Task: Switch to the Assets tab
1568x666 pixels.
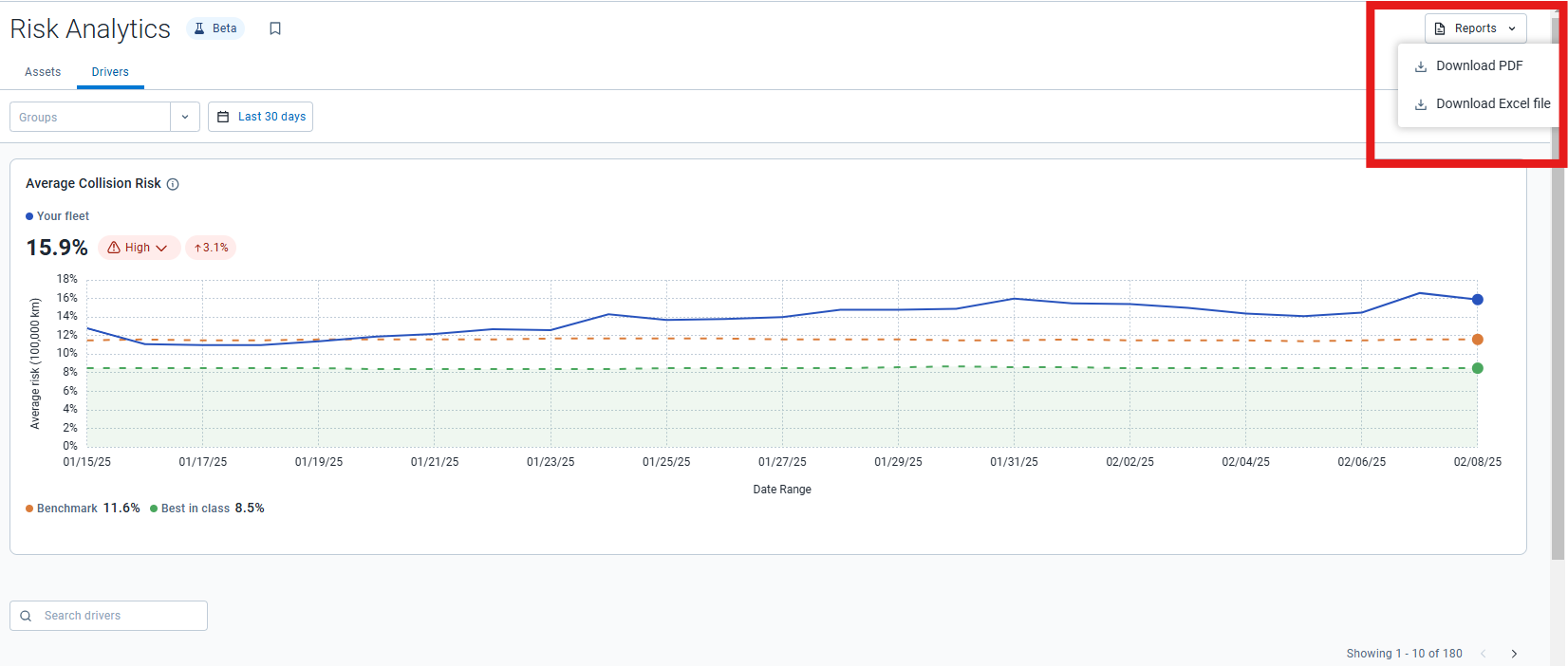Action: 43,72
